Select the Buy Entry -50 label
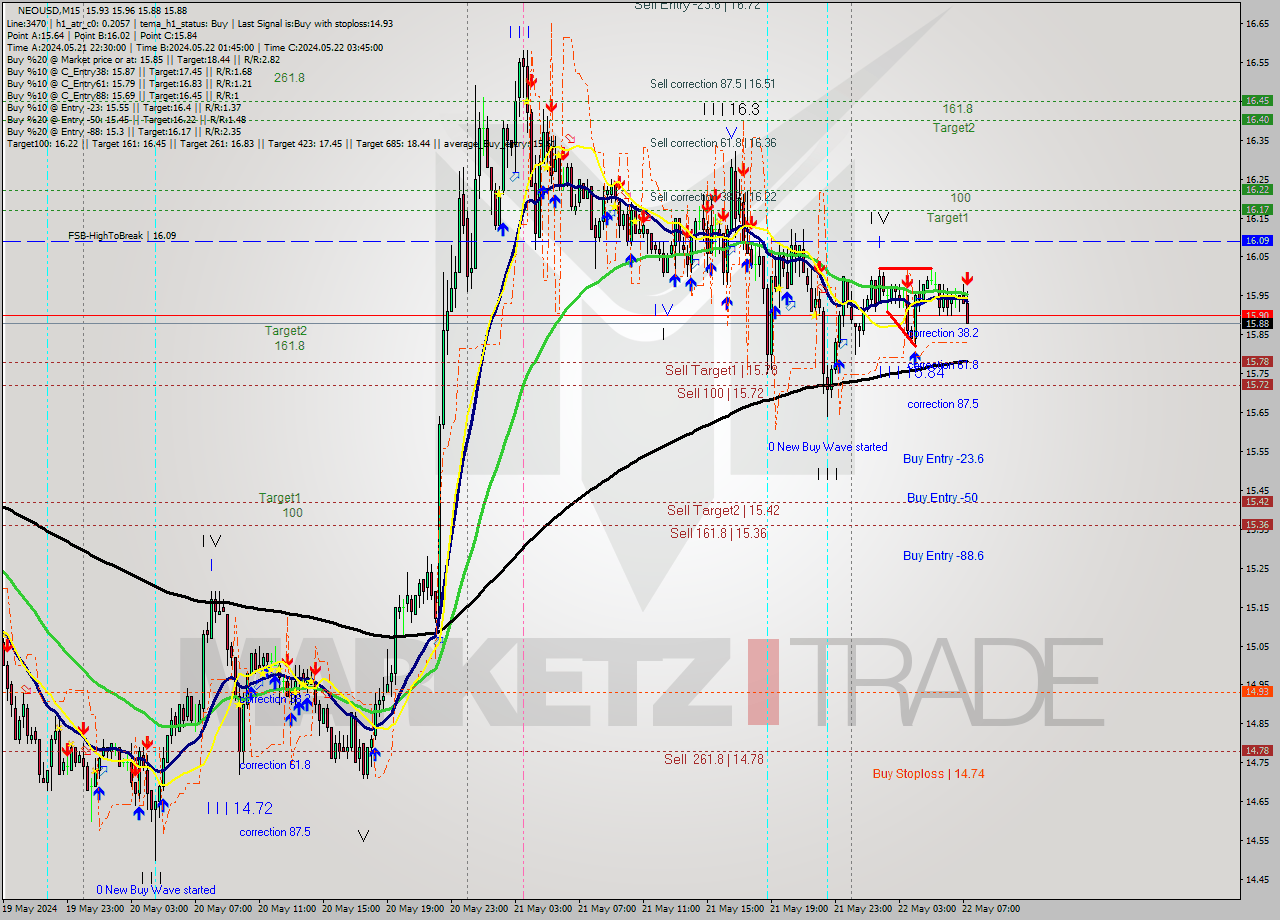 (x=942, y=497)
